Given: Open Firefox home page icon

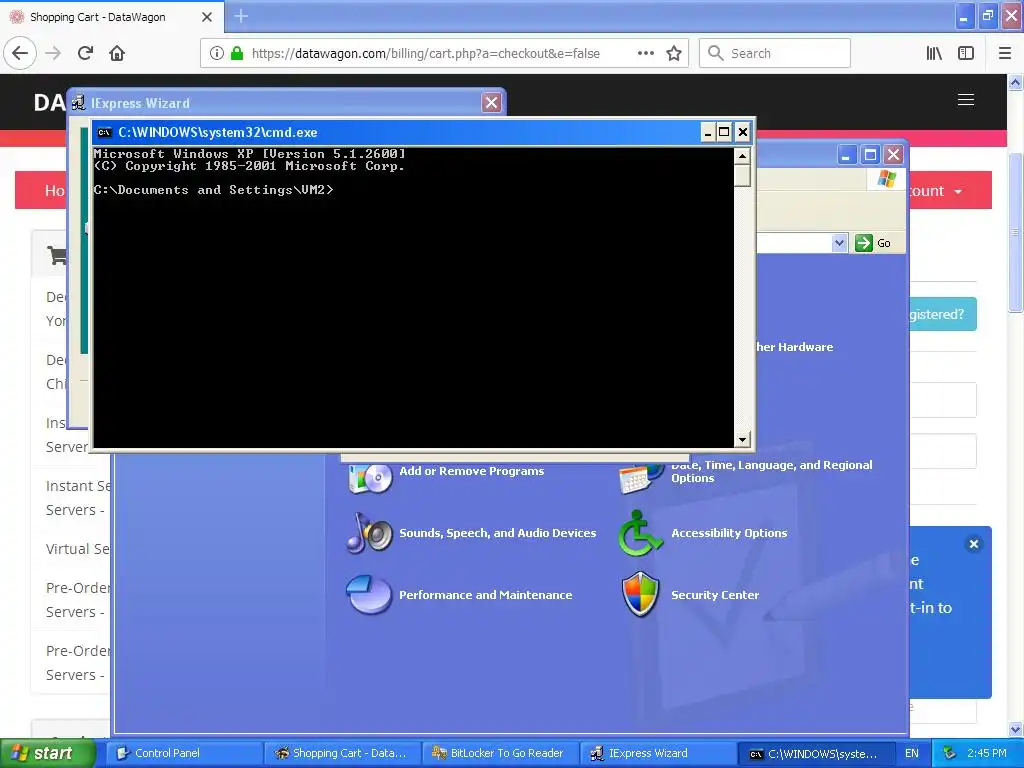Looking at the screenshot, I should coord(117,53).
